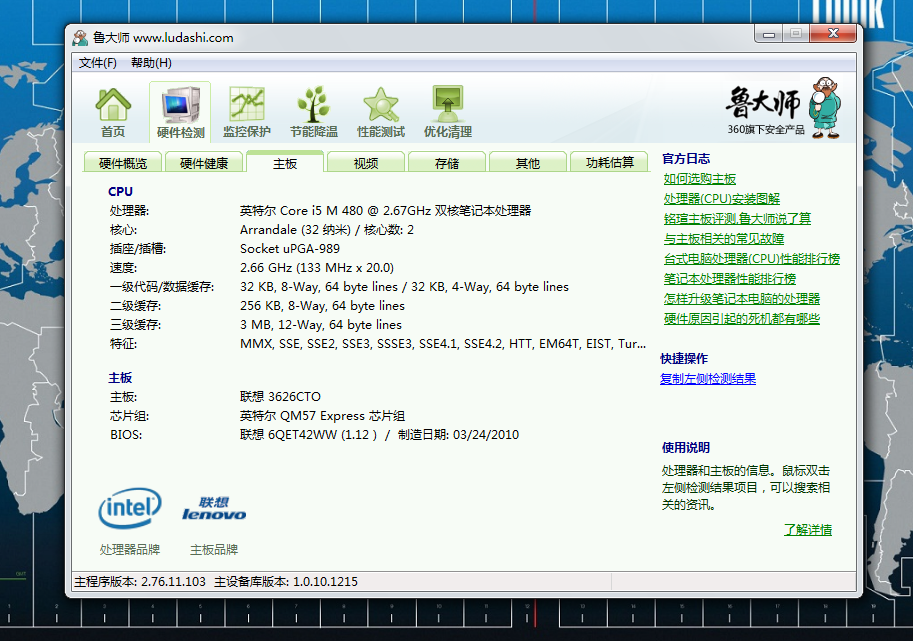Click the 了解详情 link
913x641 pixels.
click(808, 530)
